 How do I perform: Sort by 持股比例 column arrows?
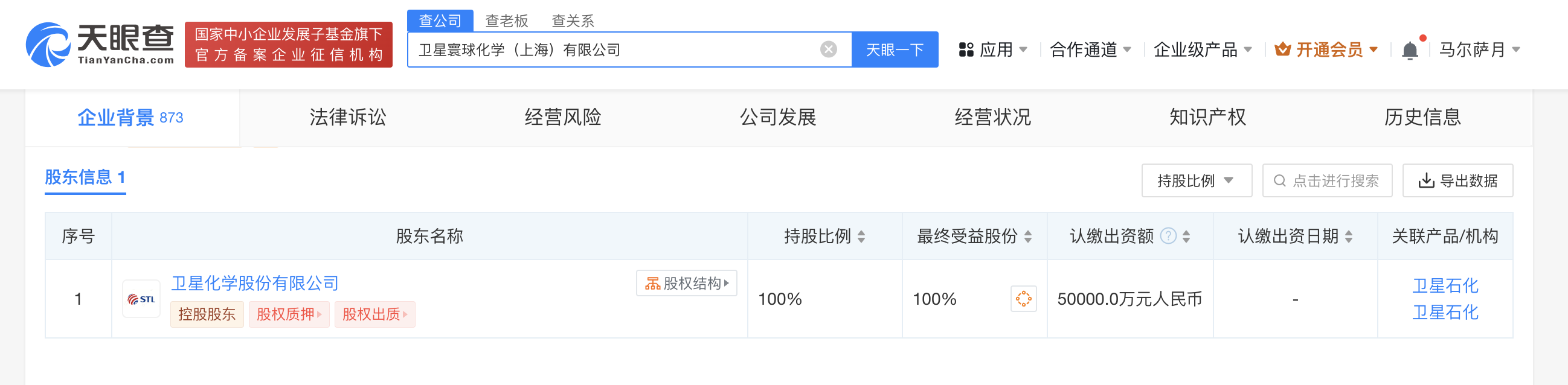click(x=861, y=237)
